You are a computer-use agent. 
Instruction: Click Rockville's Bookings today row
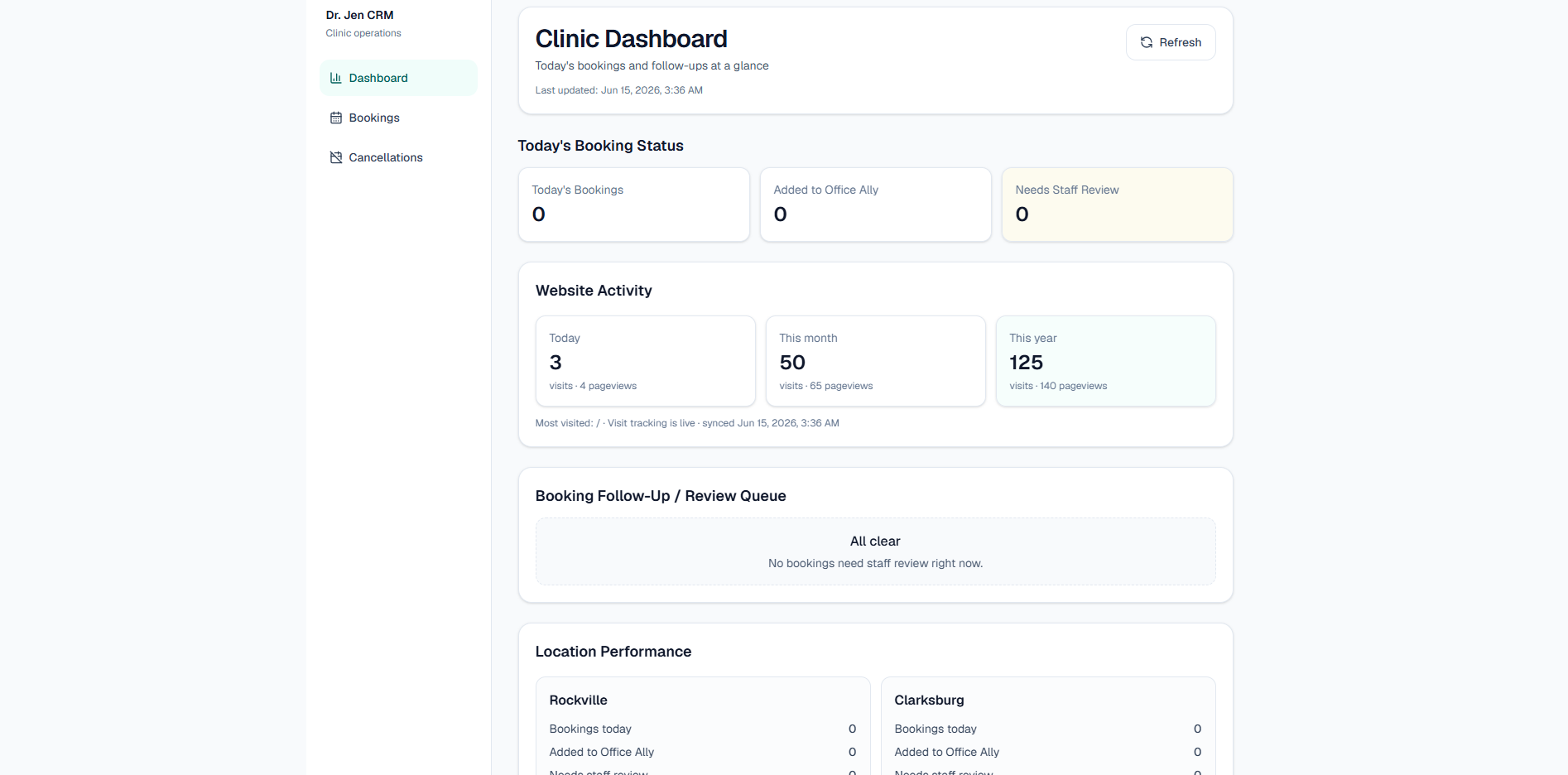pos(703,729)
